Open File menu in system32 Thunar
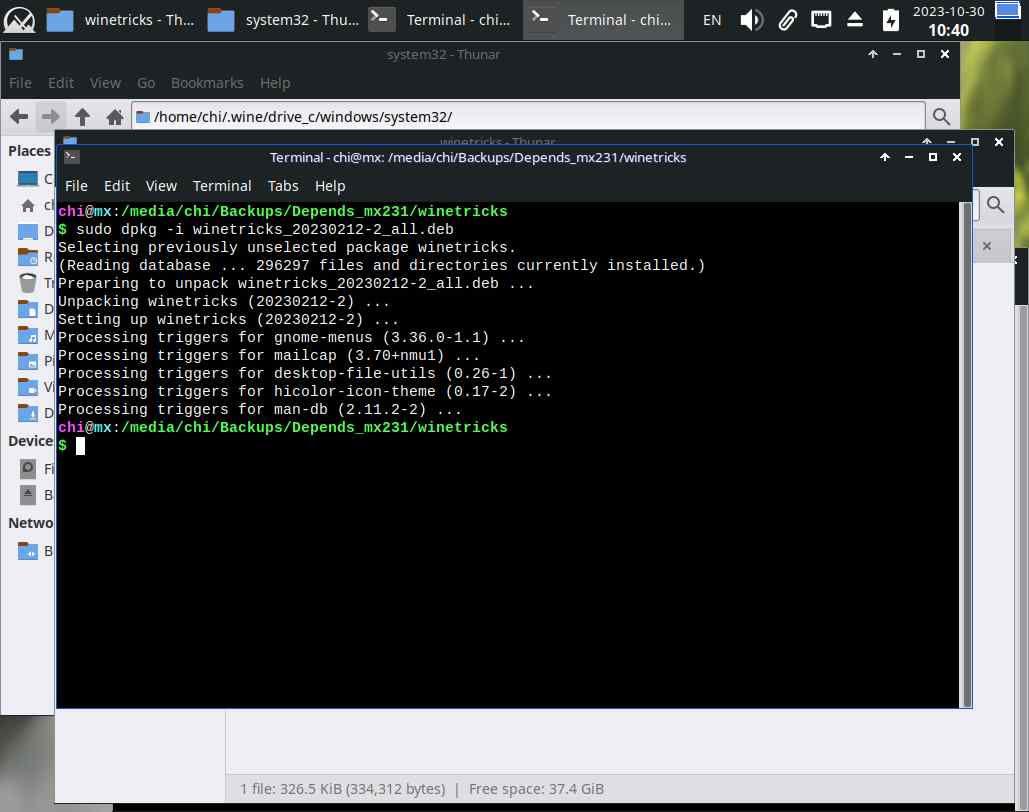This screenshot has height=812, width=1029. click(x=20, y=83)
